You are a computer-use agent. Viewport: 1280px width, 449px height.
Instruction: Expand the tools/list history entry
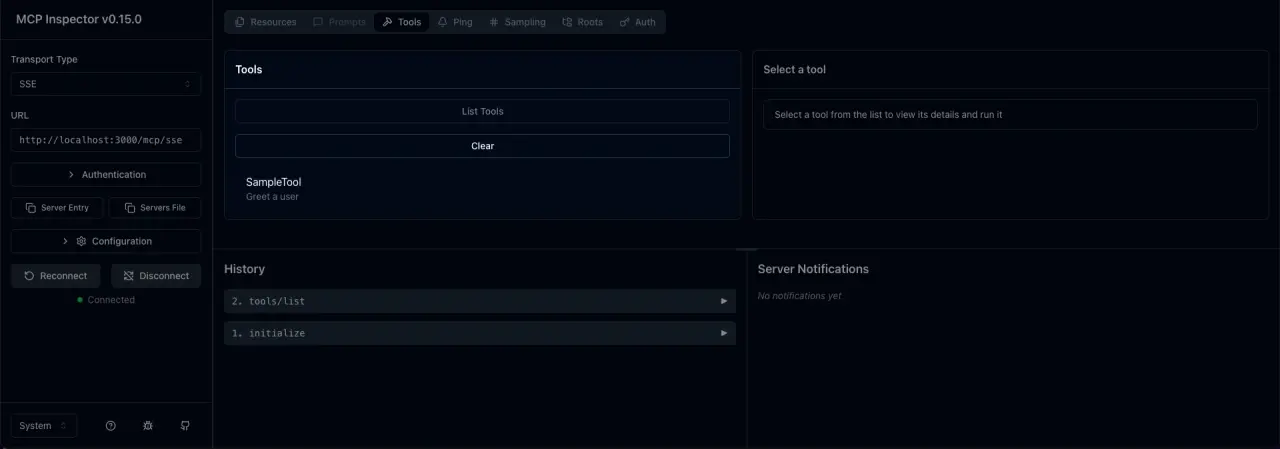point(480,301)
